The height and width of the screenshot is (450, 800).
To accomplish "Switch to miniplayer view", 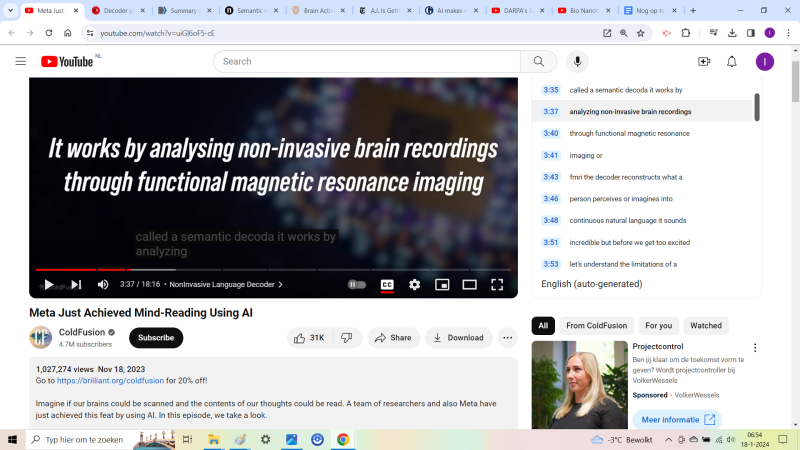I will 442,284.
